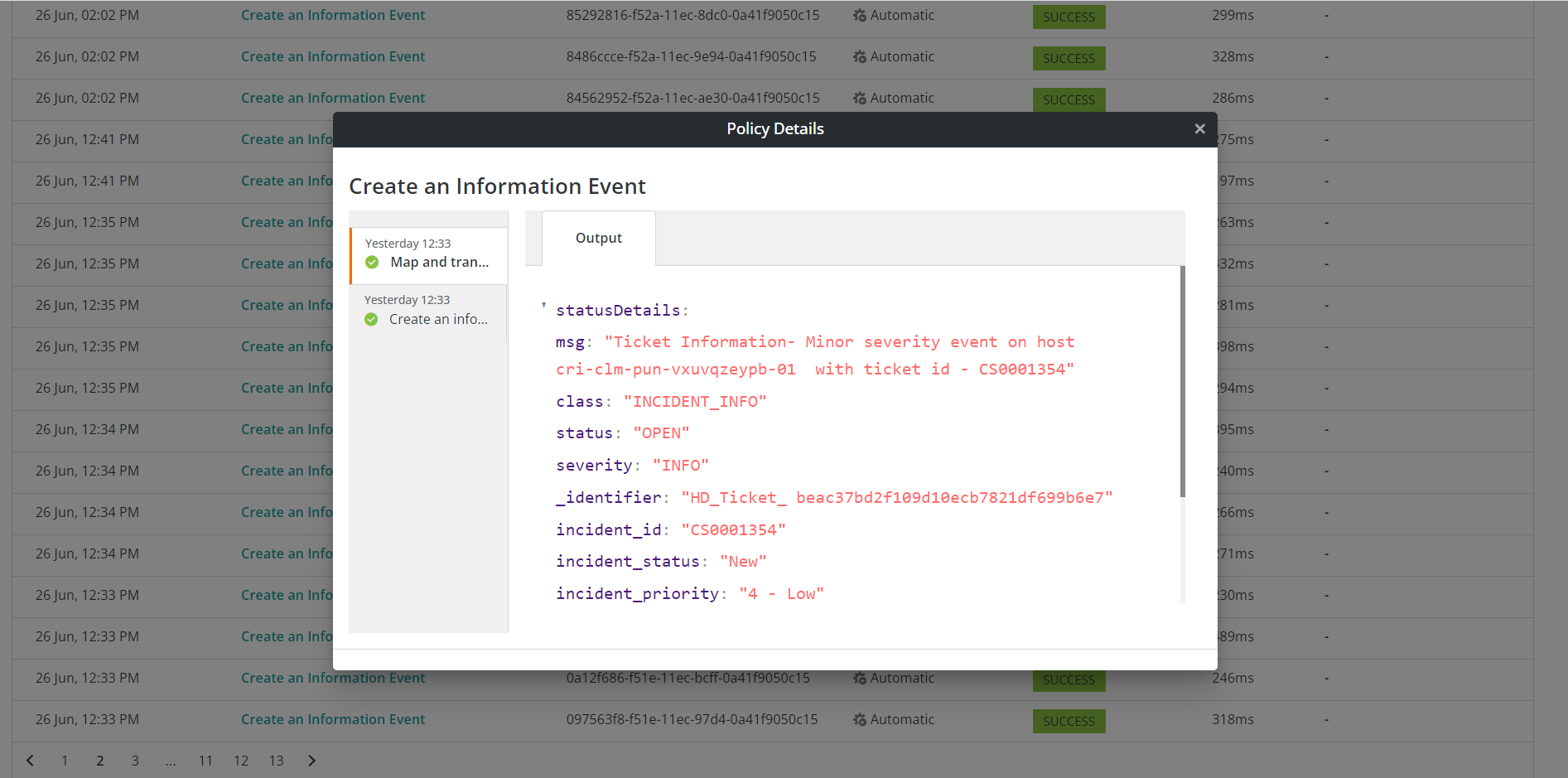Screen dimensions: 1568x778
Task: Click SUCCESS badge in 8486ccce row
Action: point(1069,58)
